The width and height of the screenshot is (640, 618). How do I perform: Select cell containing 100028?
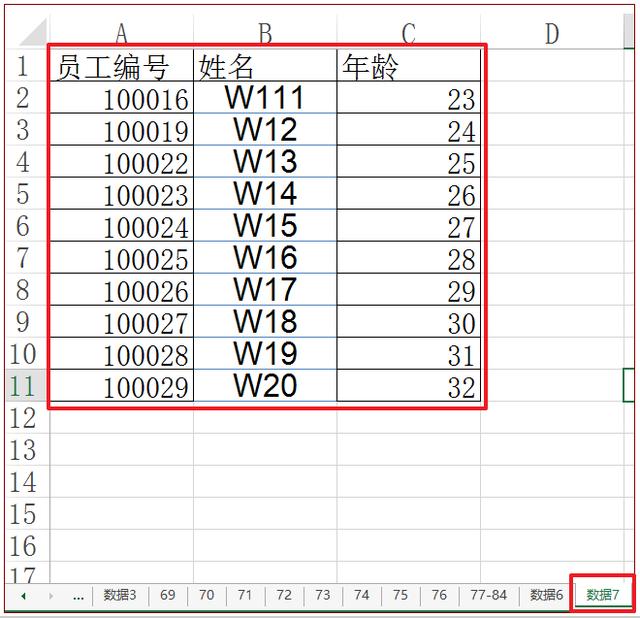point(121,354)
